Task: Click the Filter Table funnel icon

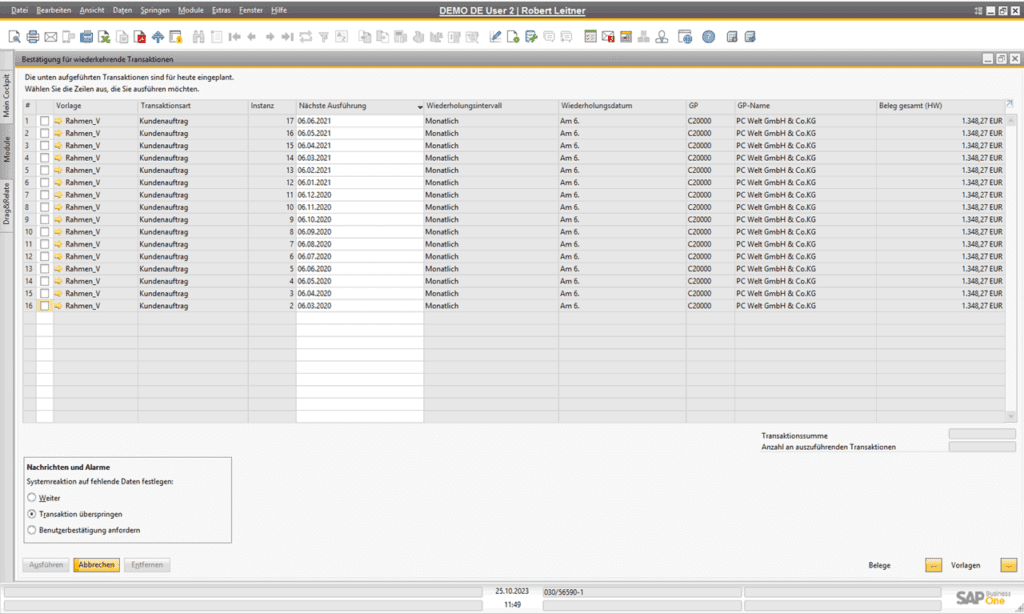Action: pos(323,37)
